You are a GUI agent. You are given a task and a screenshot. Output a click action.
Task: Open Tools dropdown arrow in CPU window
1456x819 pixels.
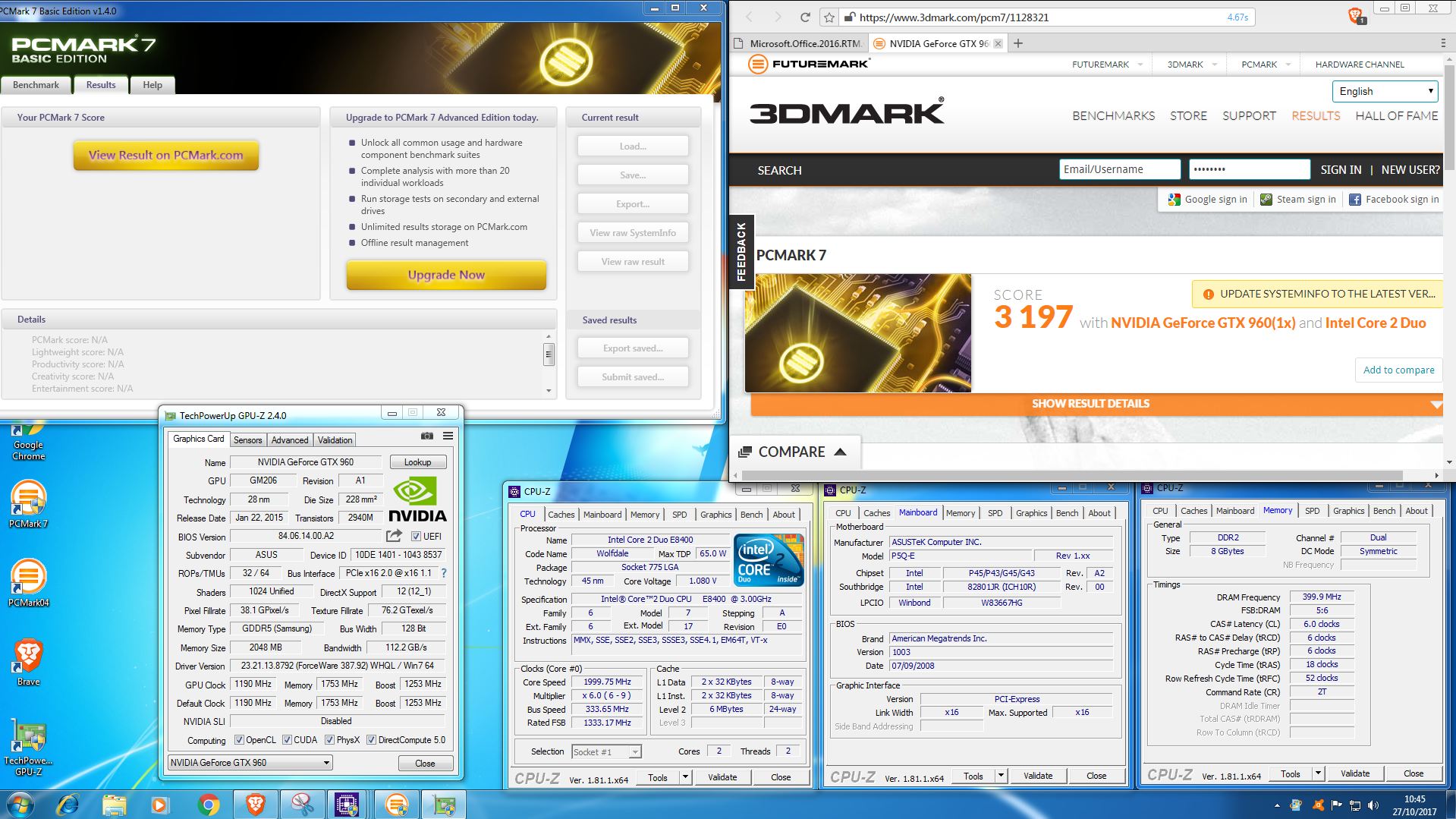(x=685, y=776)
